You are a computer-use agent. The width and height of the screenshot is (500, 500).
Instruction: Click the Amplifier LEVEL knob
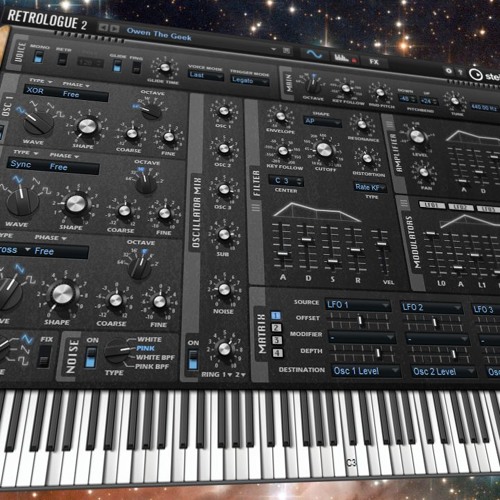coord(417,136)
